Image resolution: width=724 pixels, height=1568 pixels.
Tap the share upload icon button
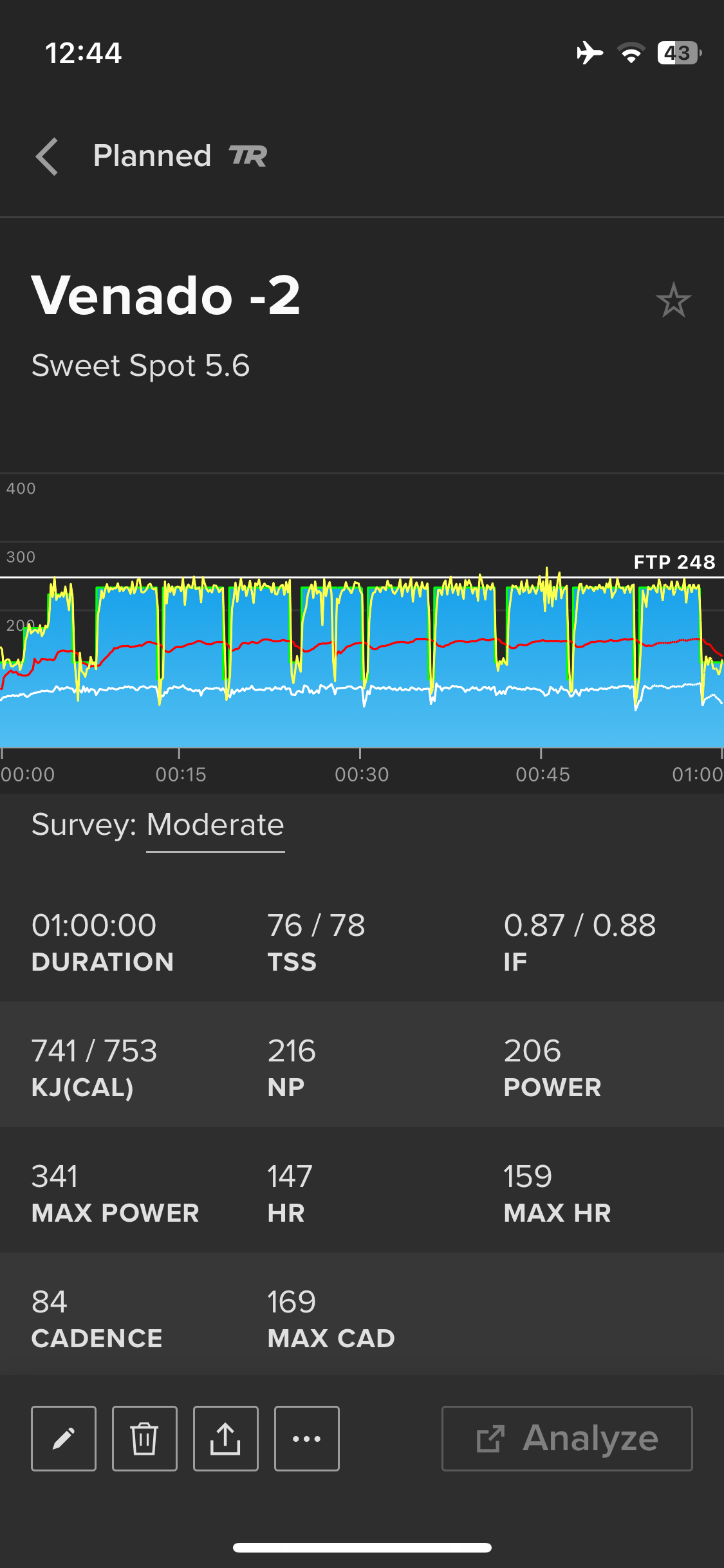226,1439
